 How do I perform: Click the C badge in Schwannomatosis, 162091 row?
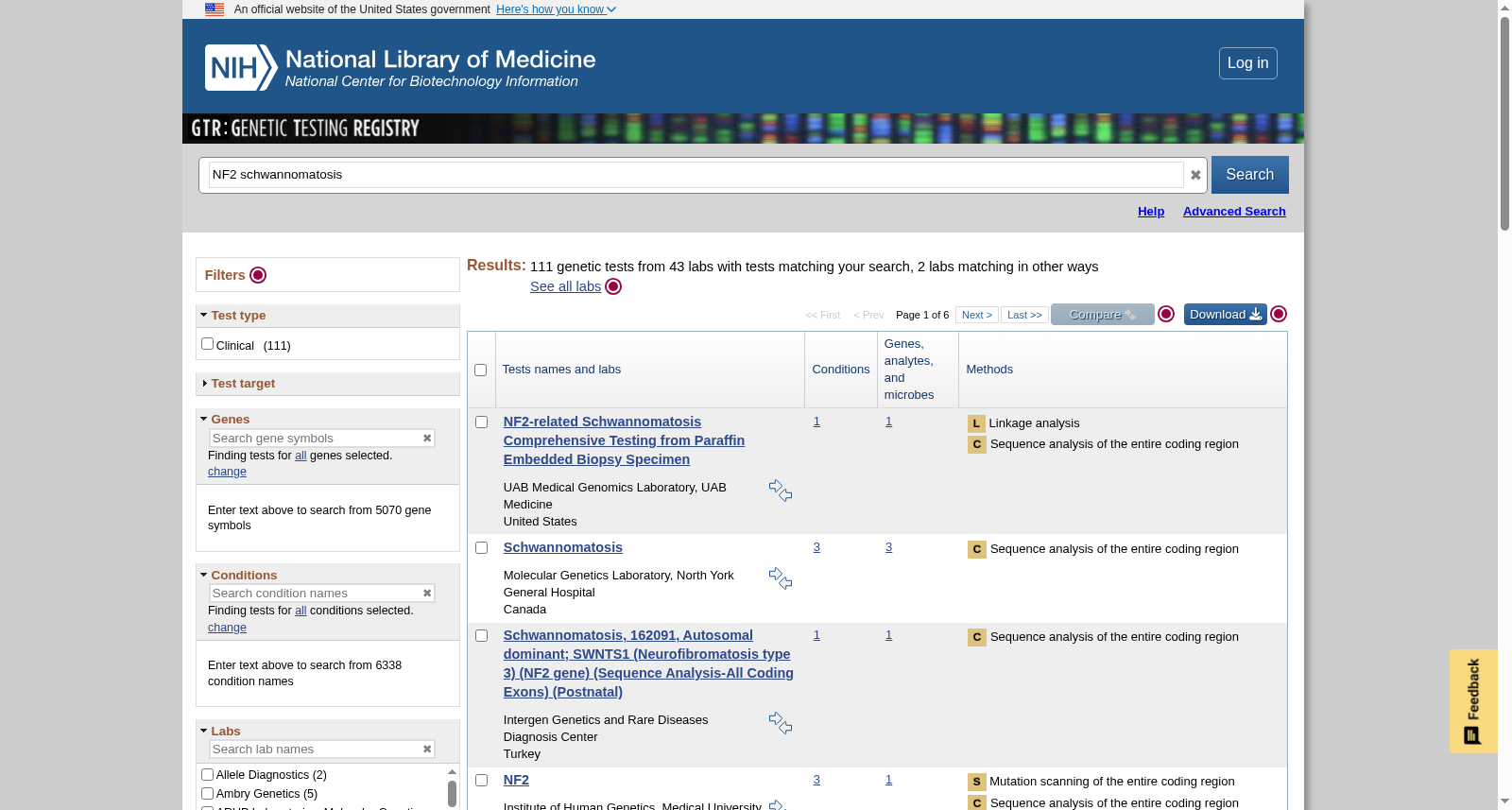(x=976, y=637)
